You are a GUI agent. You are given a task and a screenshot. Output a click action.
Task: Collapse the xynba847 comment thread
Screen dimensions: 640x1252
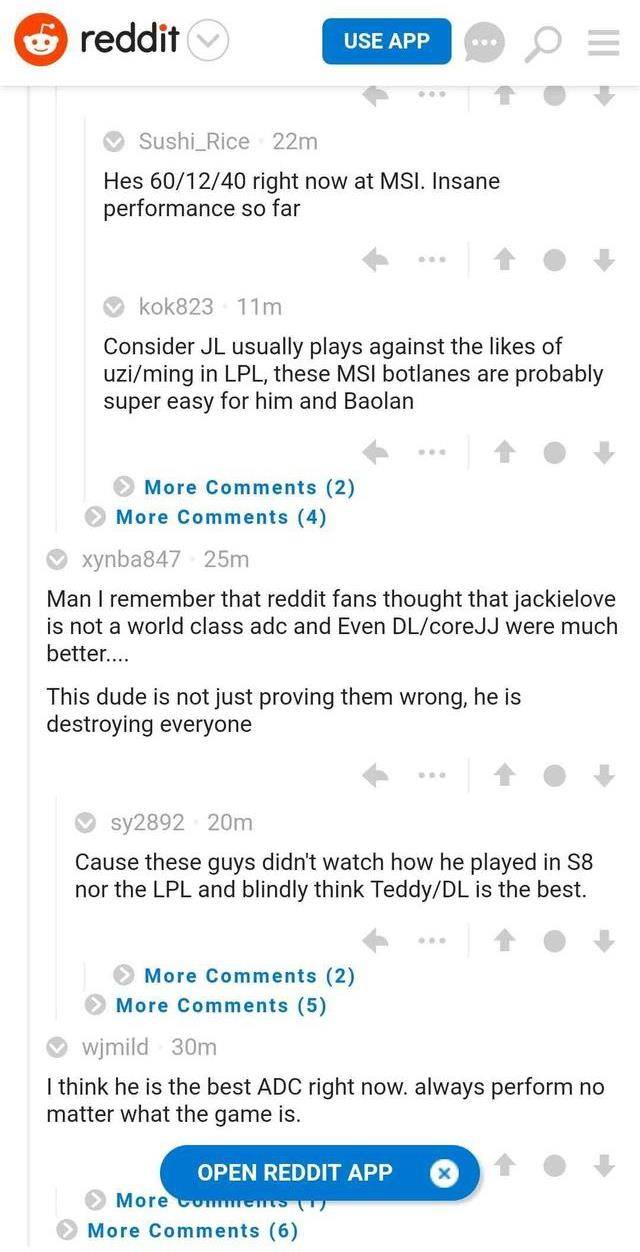pyautogui.click(x=59, y=559)
